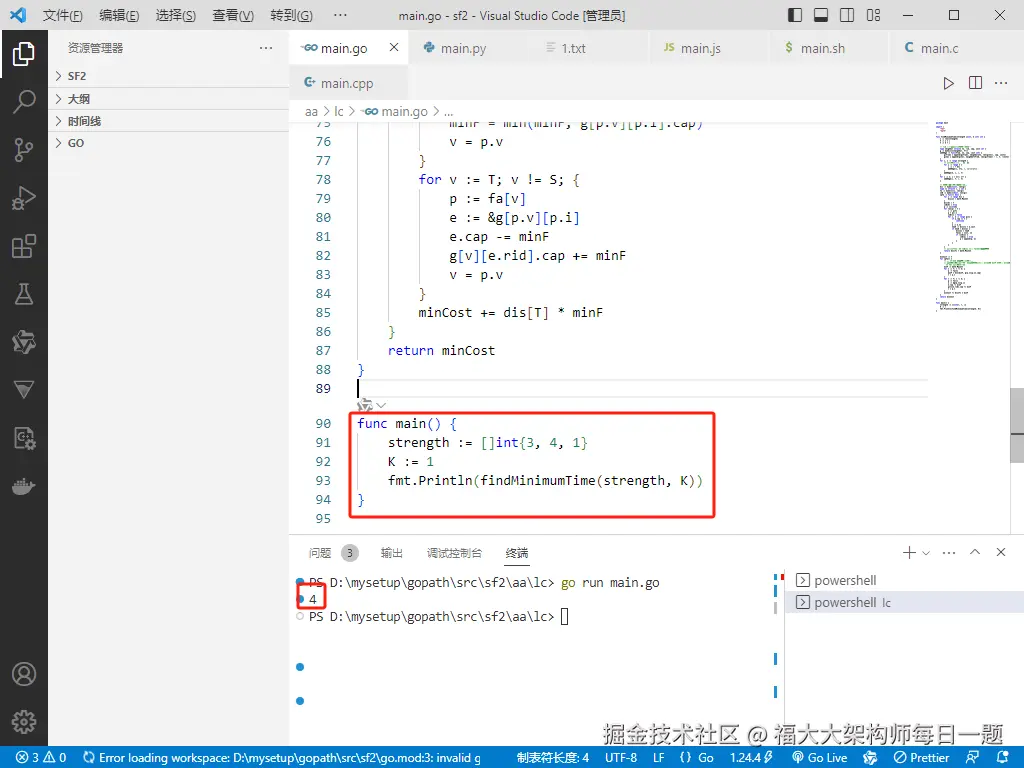This screenshot has height=768, width=1024.
Task: Open the 问题 problems panel tab
Action: 319,553
